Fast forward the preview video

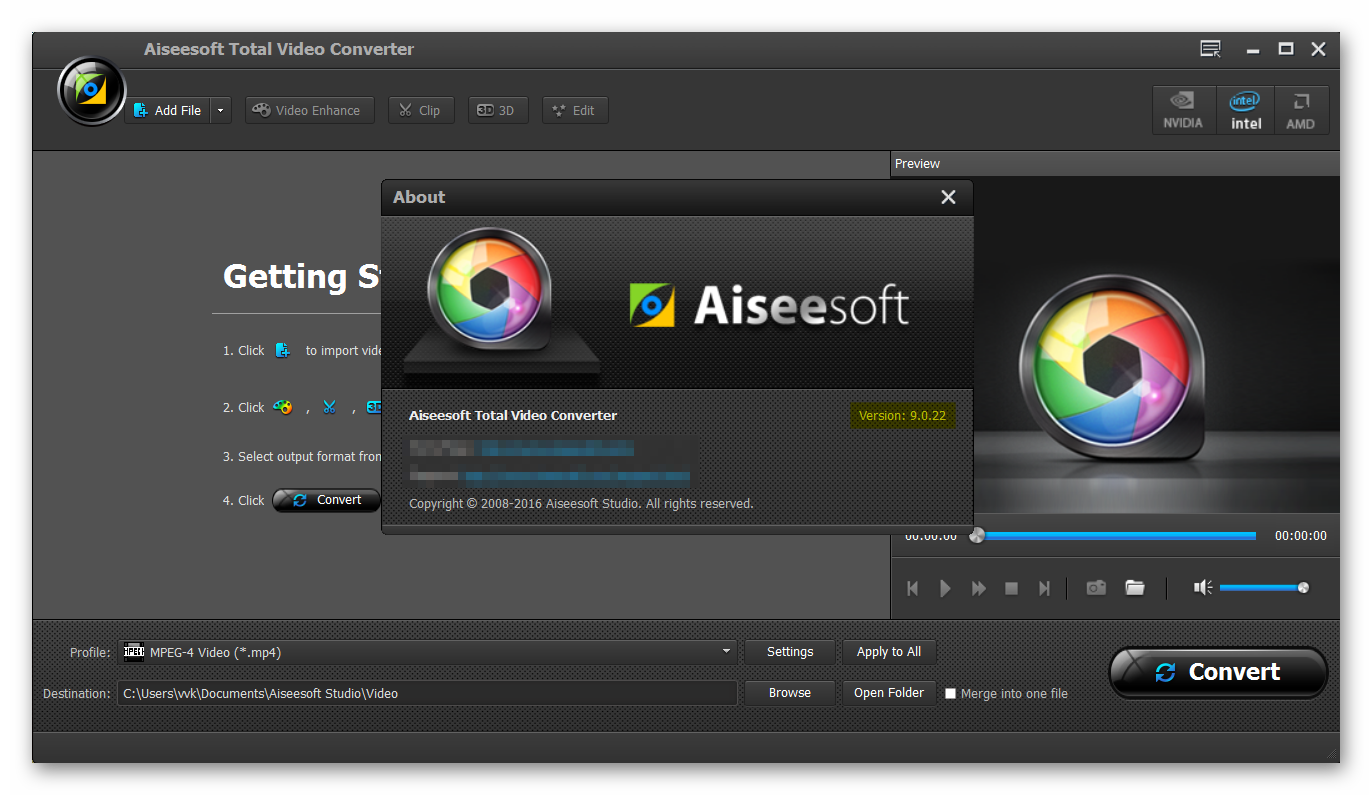click(x=979, y=588)
